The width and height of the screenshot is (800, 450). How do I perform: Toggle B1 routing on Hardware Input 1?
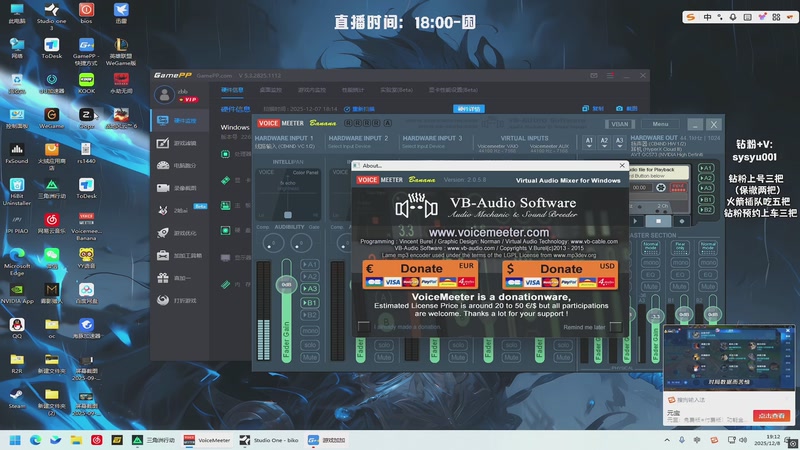click(310, 303)
